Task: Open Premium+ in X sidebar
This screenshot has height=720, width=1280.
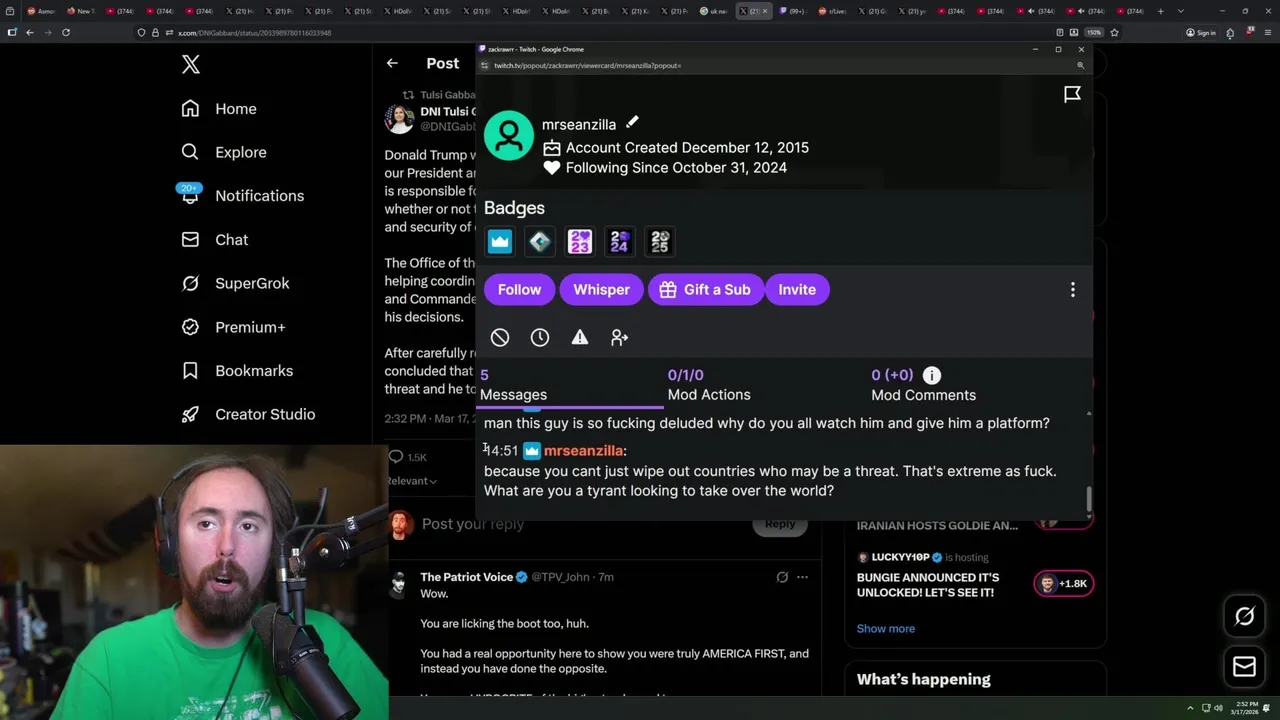Action: tap(234, 327)
